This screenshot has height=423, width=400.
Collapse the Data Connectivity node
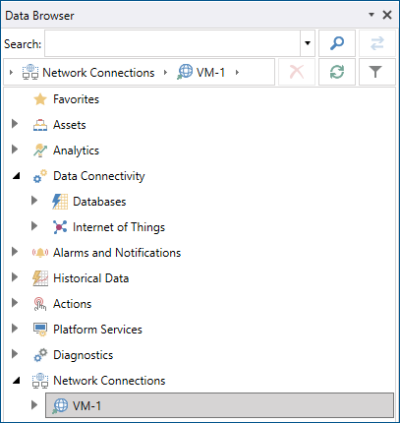16,176
